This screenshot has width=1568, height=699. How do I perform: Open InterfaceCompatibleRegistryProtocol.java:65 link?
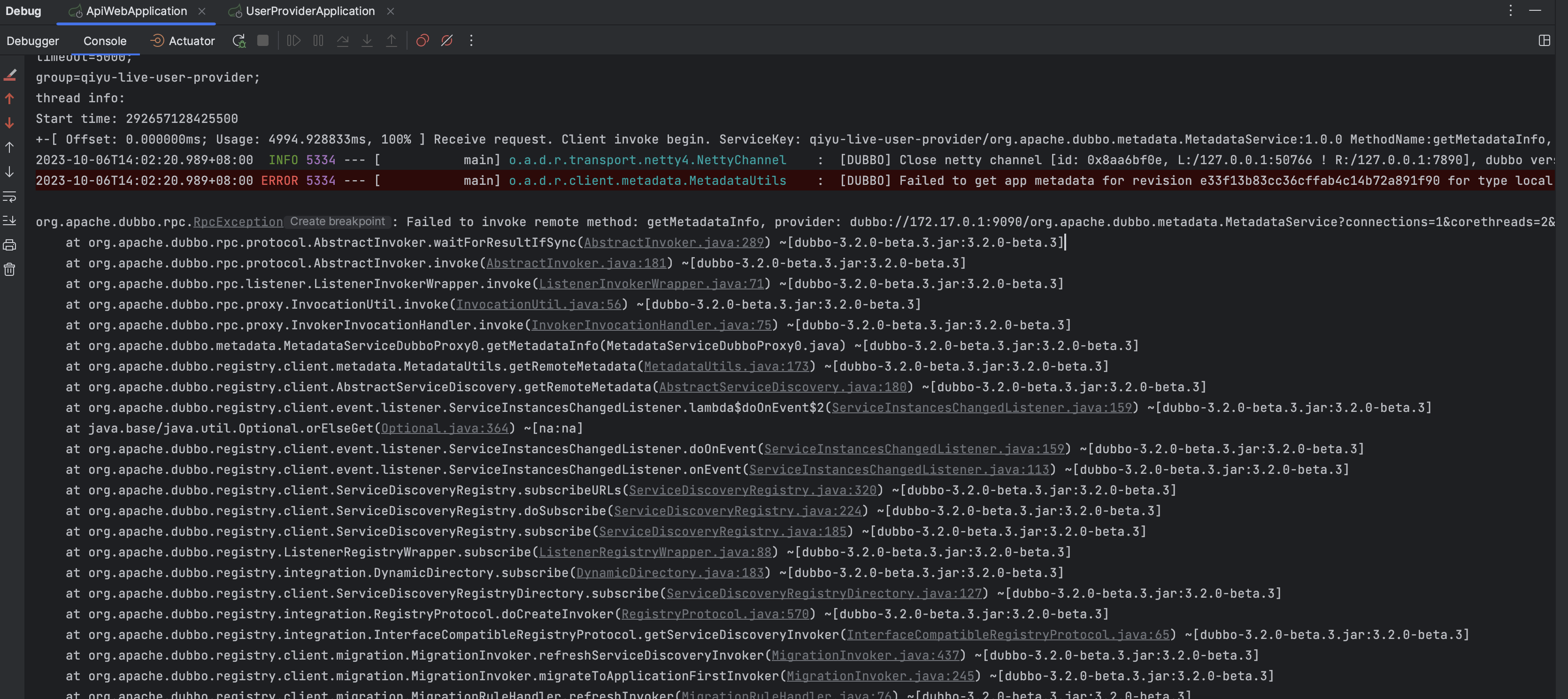pyautogui.click(x=1008, y=635)
